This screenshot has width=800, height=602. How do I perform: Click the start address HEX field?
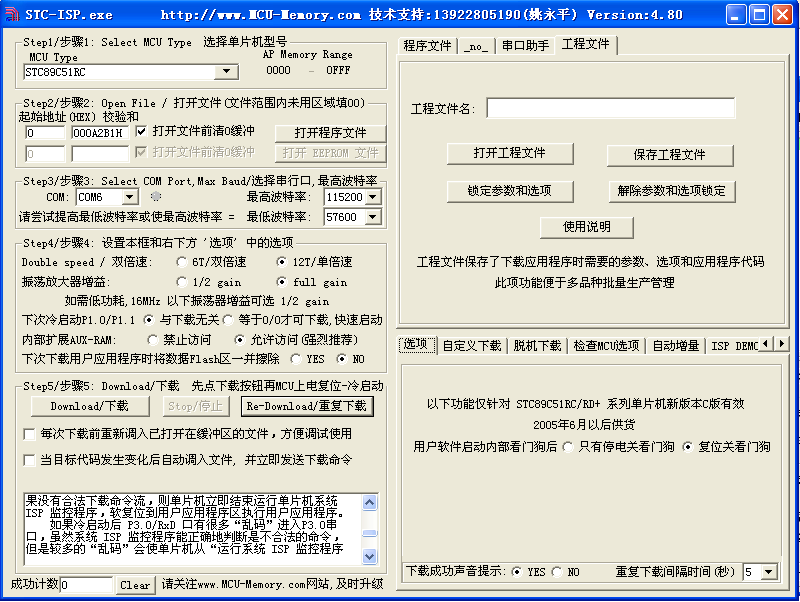(x=45, y=133)
